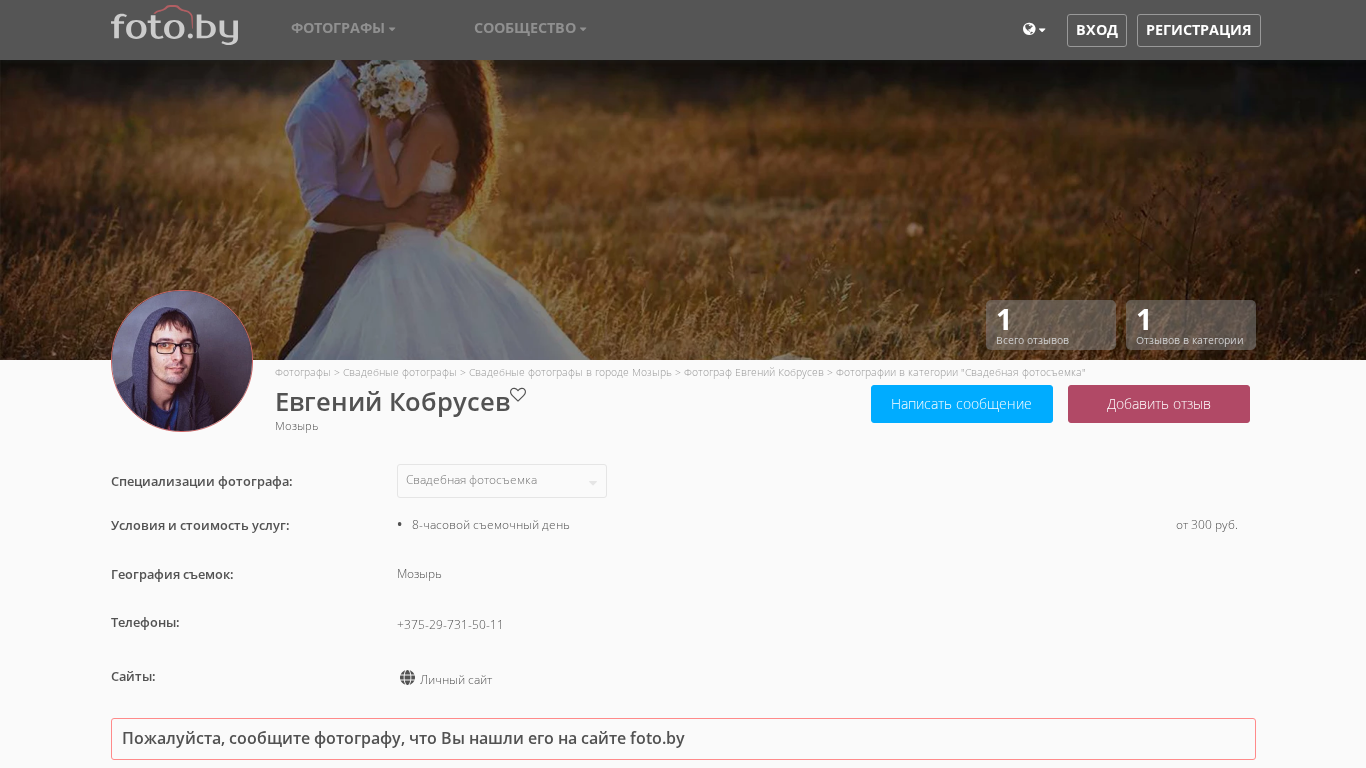Click phone number +375-29-731-50-11
The image size is (1366, 768).
pyautogui.click(x=450, y=625)
